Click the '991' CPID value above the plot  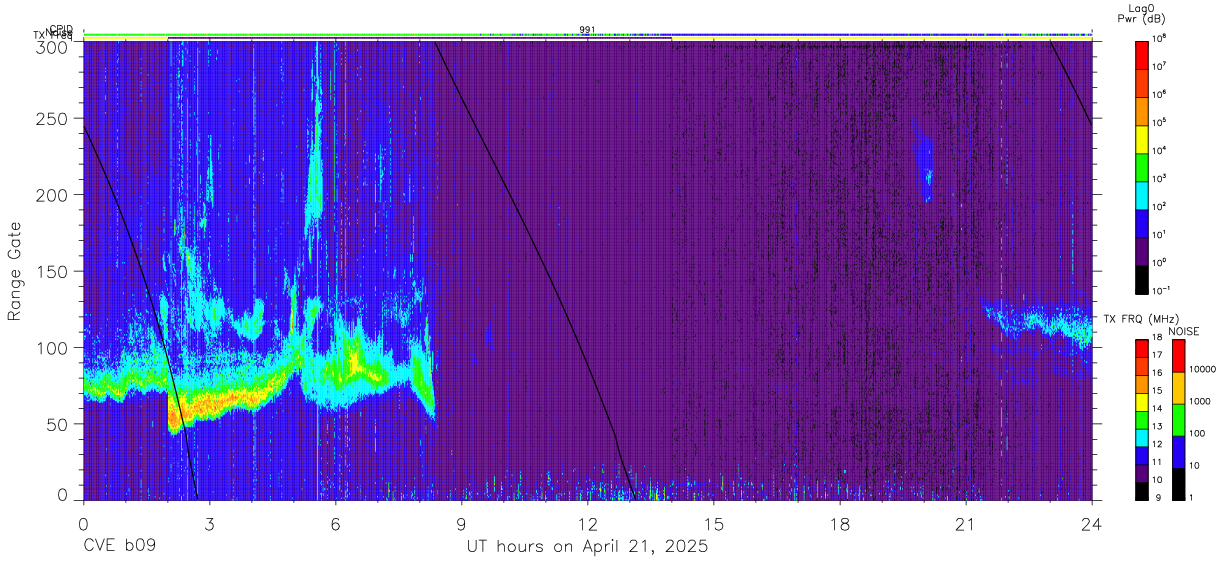click(587, 30)
